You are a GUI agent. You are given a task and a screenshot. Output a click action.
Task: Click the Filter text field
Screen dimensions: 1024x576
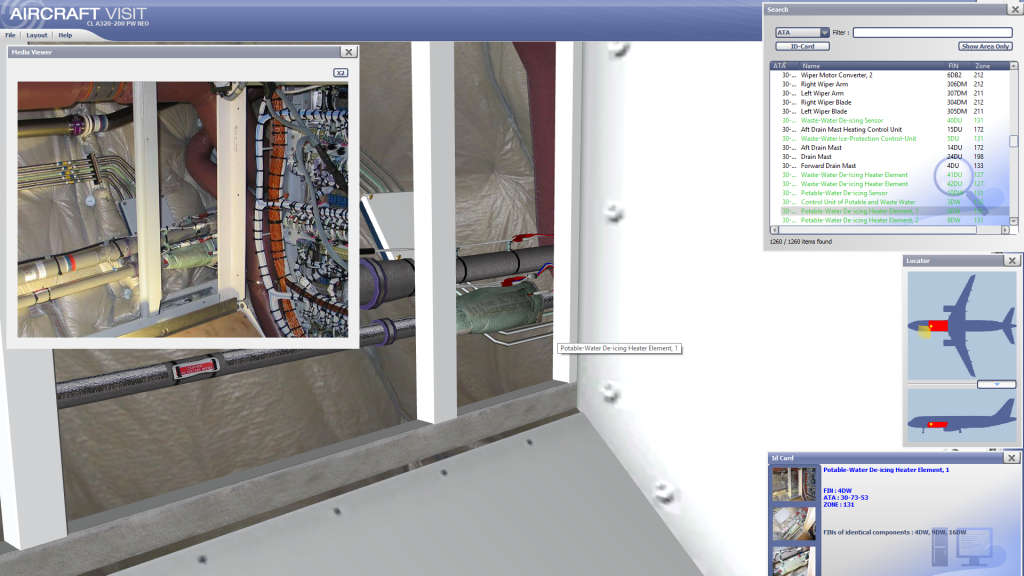pyautogui.click(x=932, y=33)
